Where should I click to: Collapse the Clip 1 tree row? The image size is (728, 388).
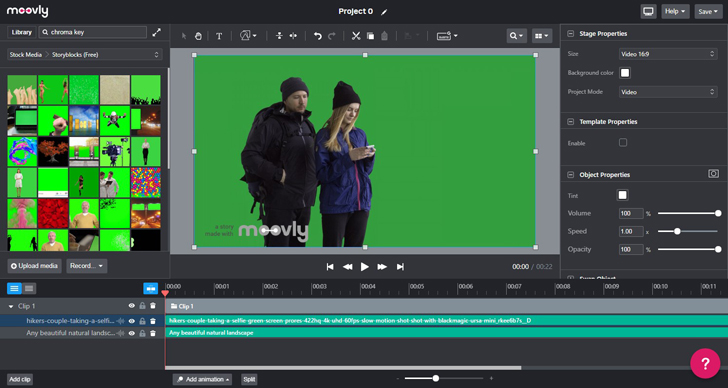pos(11,306)
